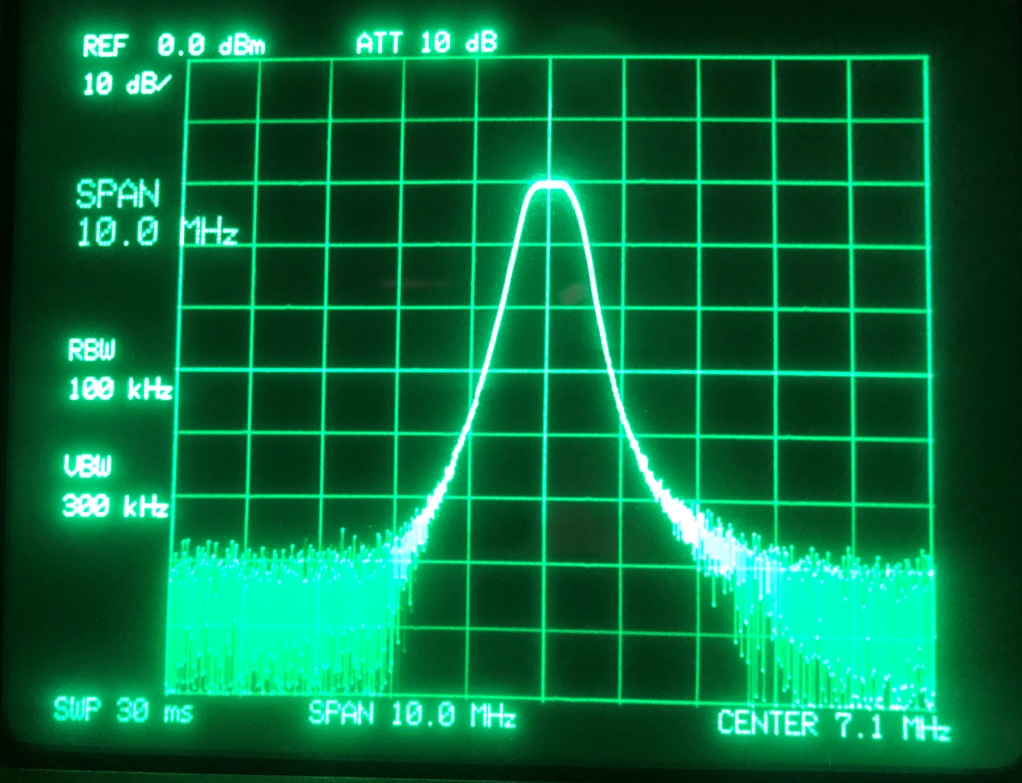Click the RBW label
The width and height of the screenshot is (1022, 783).
coord(91,351)
